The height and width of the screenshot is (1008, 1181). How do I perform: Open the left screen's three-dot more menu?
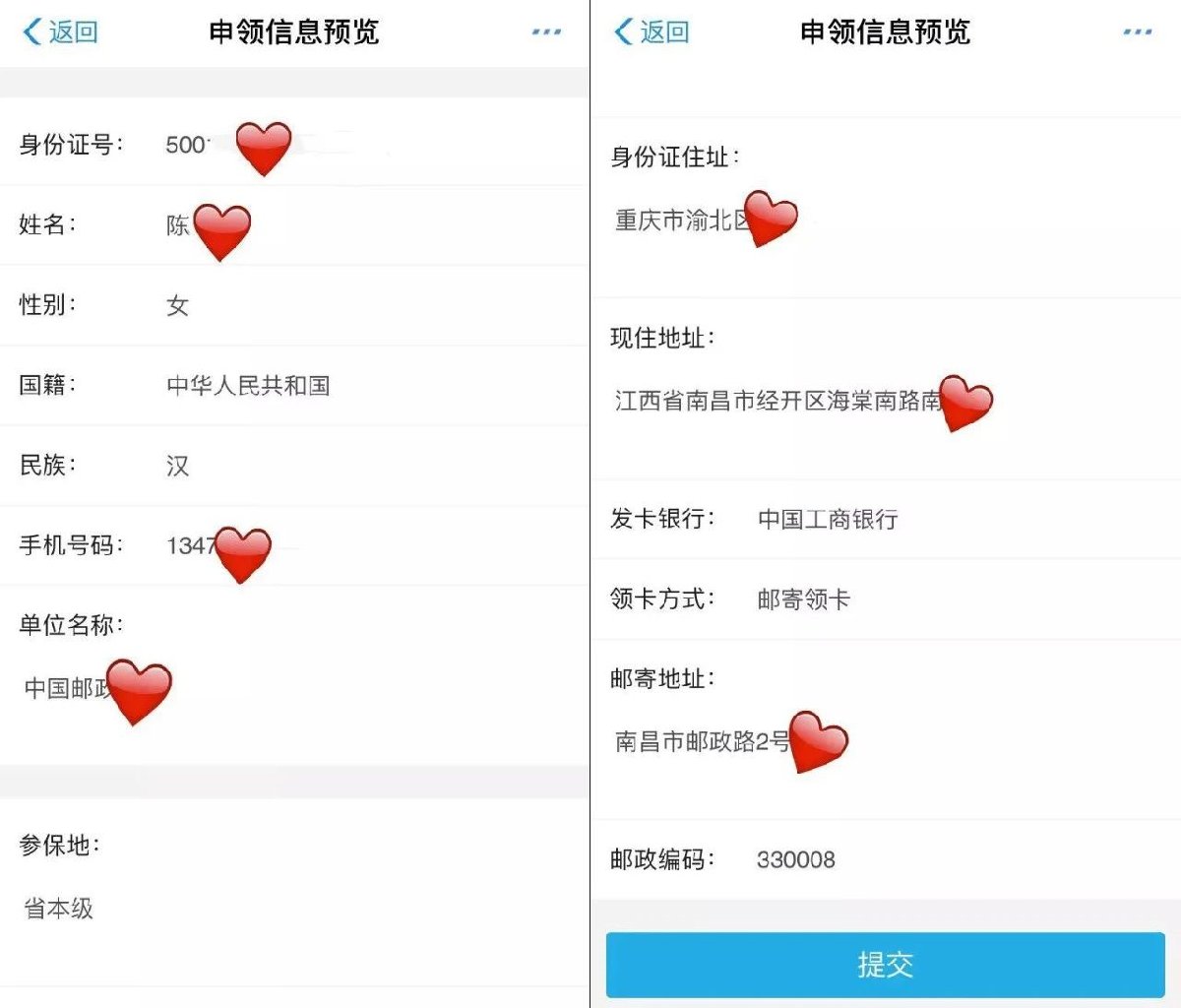point(546,31)
